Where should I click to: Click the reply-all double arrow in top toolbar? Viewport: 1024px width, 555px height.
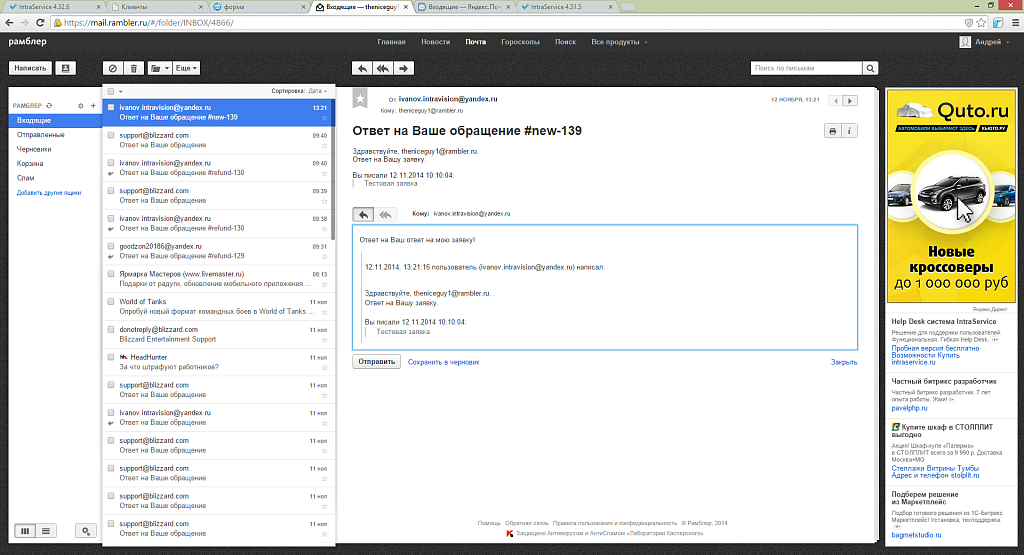tap(382, 68)
